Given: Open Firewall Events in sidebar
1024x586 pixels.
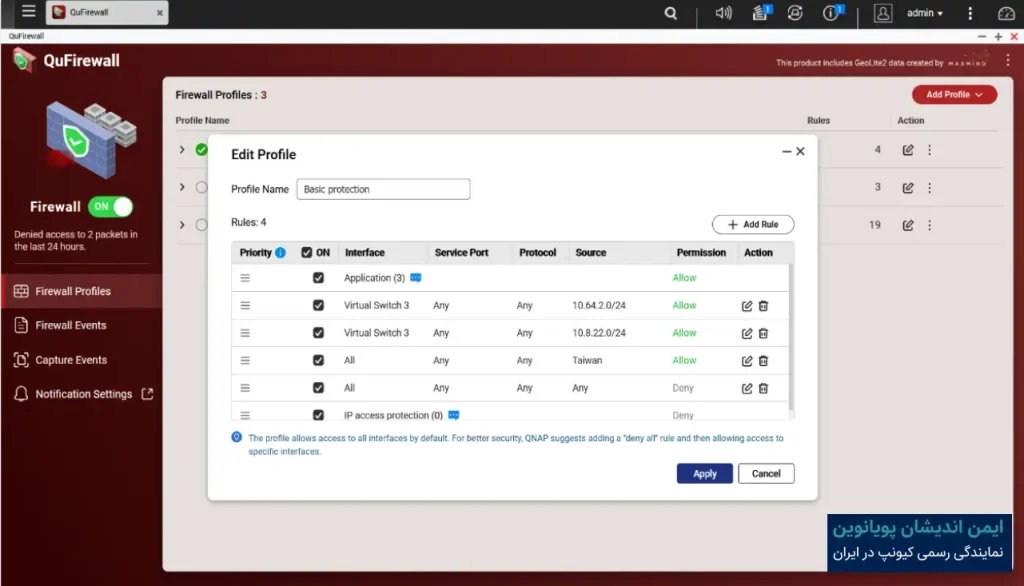Looking at the screenshot, I should pos(82,325).
